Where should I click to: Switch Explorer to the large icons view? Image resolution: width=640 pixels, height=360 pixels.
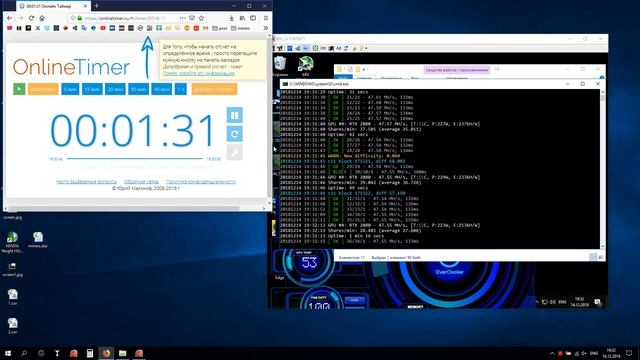(600, 257)
